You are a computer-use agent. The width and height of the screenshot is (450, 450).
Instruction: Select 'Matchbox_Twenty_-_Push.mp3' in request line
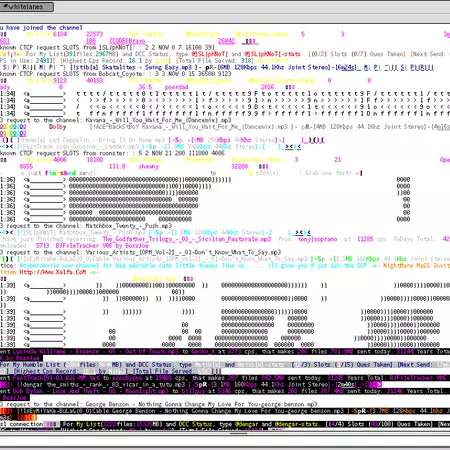pos(129,226)
